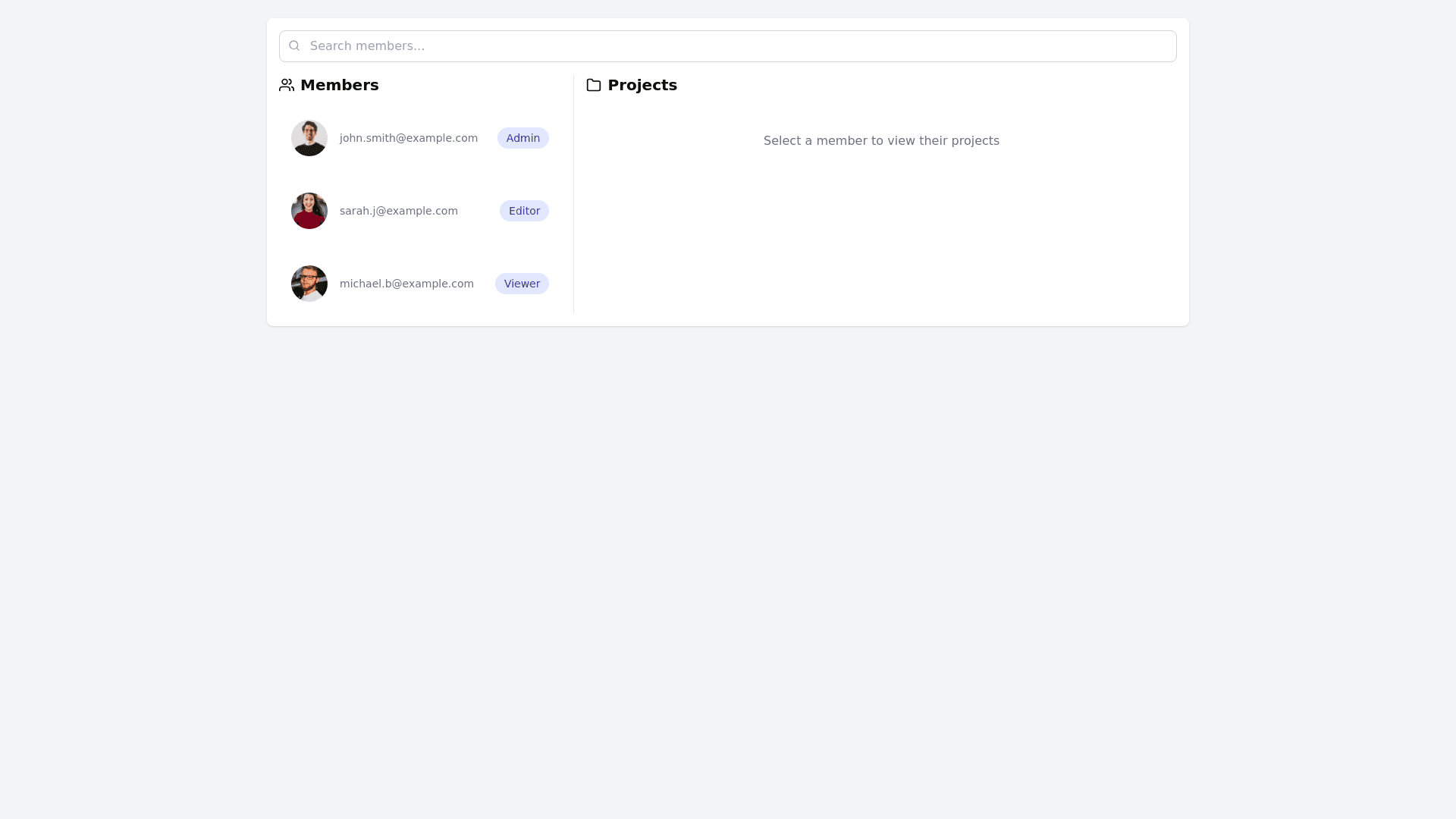Click the Admin role badge
Viewport: 1456px width, 819px height.
coord(523,138)
